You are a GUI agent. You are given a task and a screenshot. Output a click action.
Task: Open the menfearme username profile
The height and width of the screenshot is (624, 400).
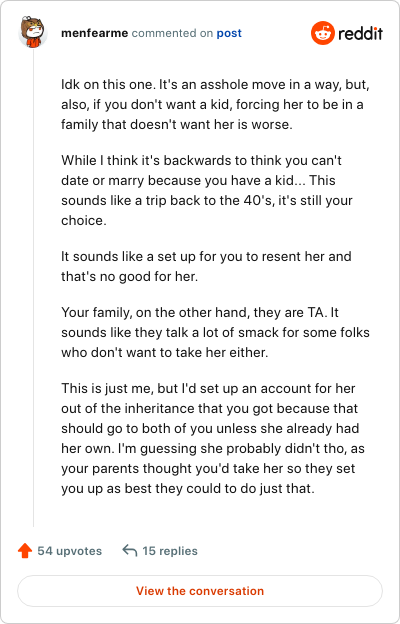95,33
